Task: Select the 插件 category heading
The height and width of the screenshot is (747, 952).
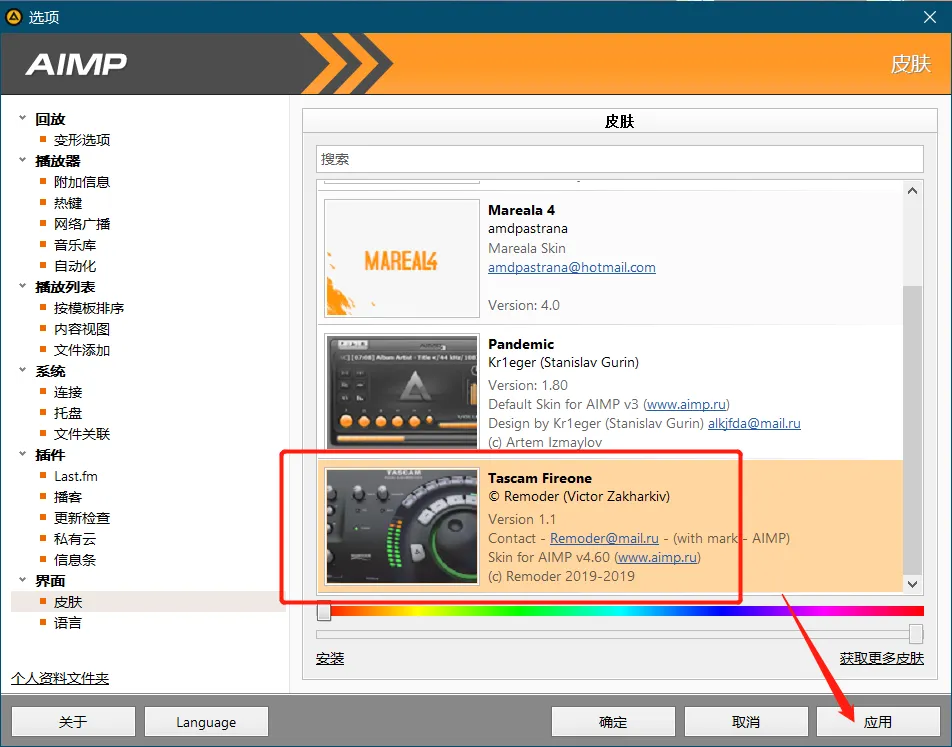Action: point(50,455)
